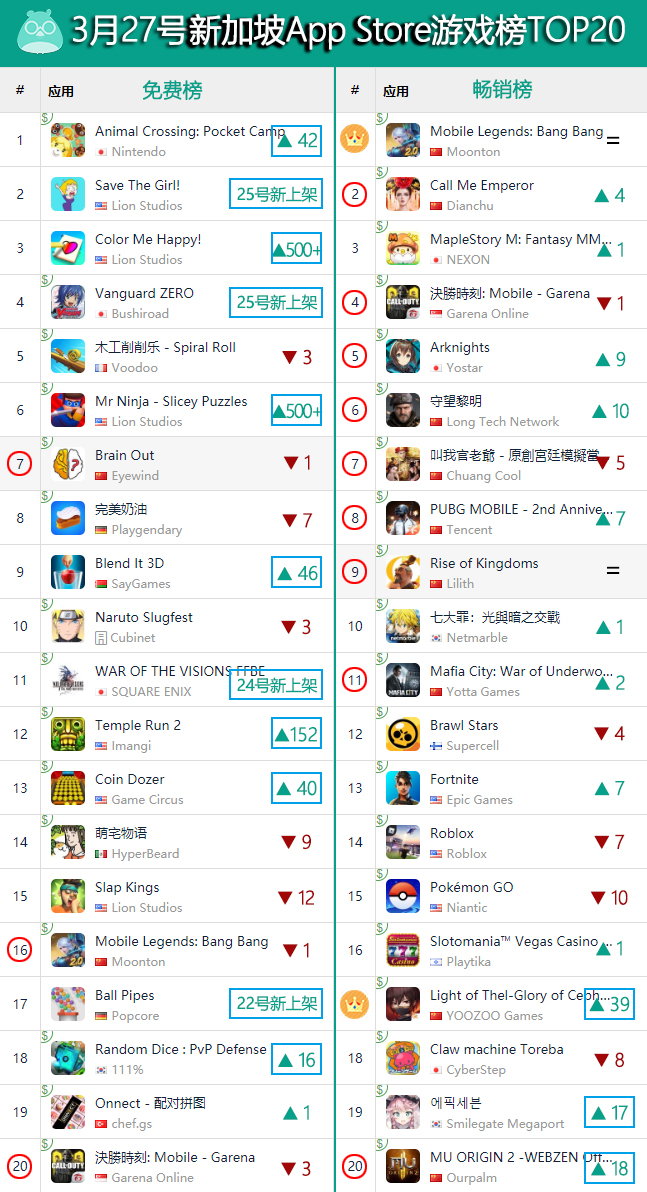This screenshot has height=1192, width=647.
Task: Open the Coin Dozer app icon
Action: [68, 788]
